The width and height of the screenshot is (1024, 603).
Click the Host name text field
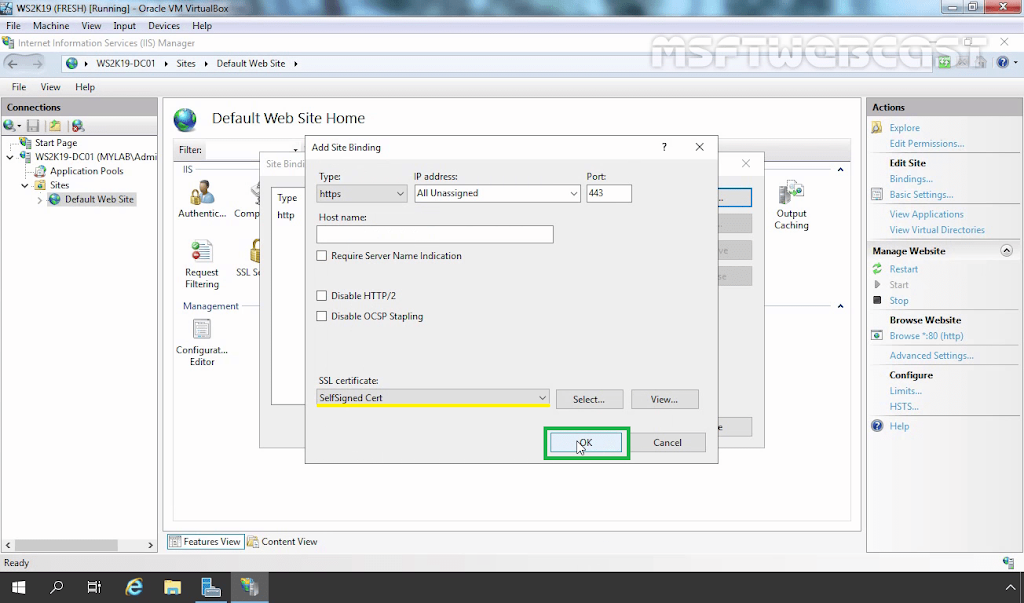pos(435,235)
